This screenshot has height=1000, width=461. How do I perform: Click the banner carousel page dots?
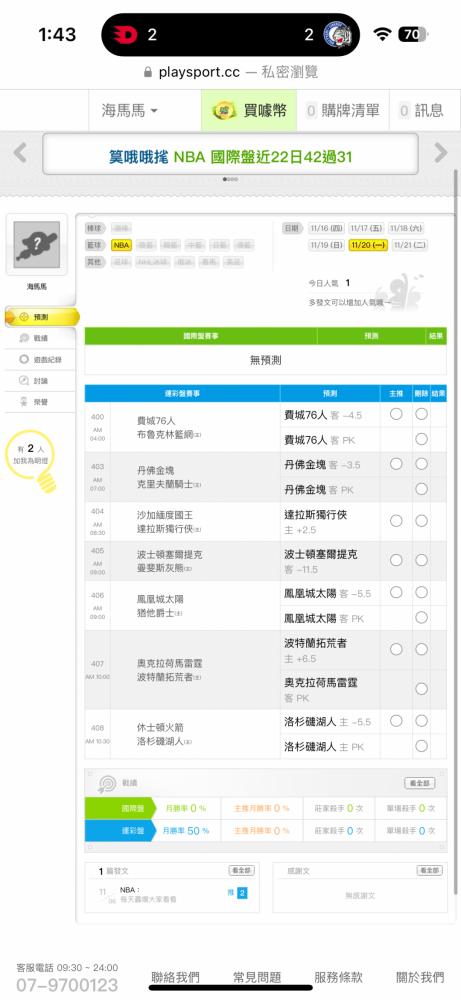coord(230,179)
